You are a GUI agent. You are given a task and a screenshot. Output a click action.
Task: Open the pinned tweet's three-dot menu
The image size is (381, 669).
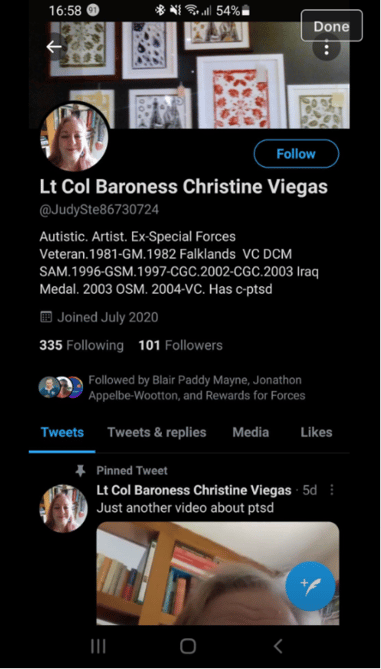click(x=332, y=490)
